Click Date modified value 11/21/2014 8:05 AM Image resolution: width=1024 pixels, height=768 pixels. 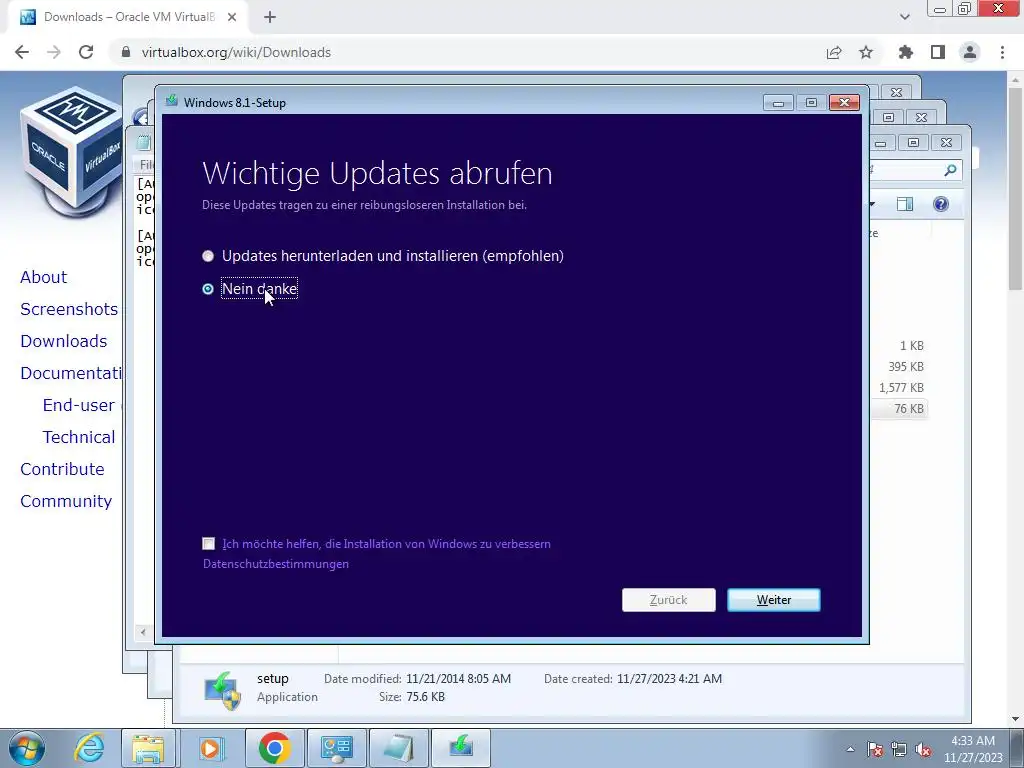(458, 679)
